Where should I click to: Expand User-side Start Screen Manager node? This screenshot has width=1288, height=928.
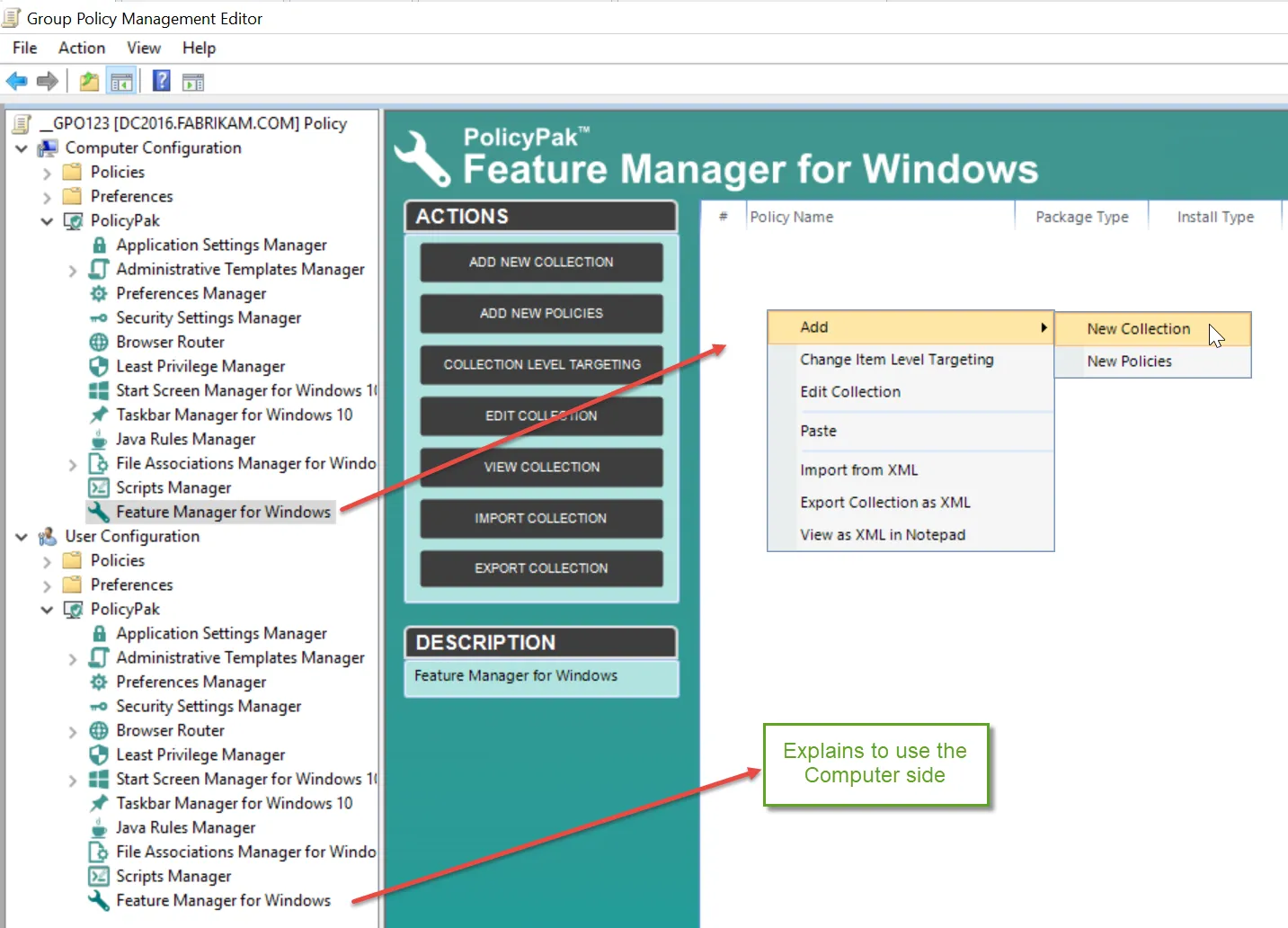73,780
